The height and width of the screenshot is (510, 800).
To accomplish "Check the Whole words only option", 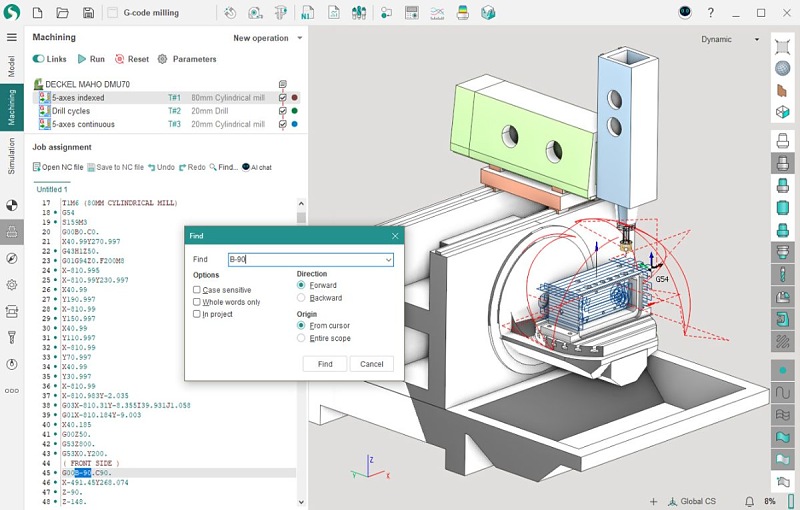I will click(197, 302).
